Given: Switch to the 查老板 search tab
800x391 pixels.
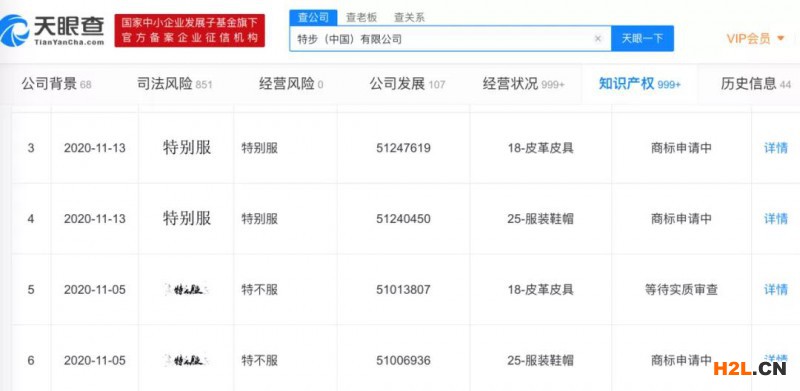Looking at the screenshot, I should tap(361, 17).
